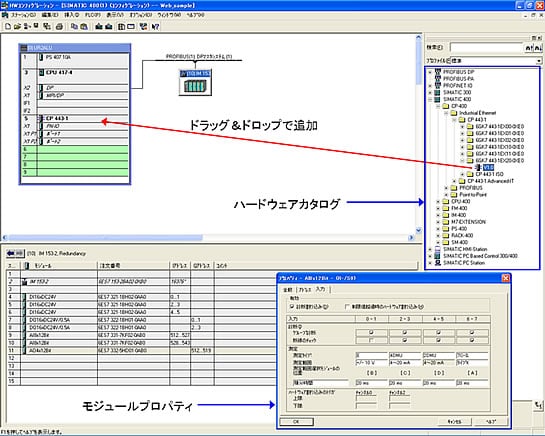The width and height of the screenshot is (545, 436).
Task: Click the catalog search input field
Action: [x=487, y=48]
